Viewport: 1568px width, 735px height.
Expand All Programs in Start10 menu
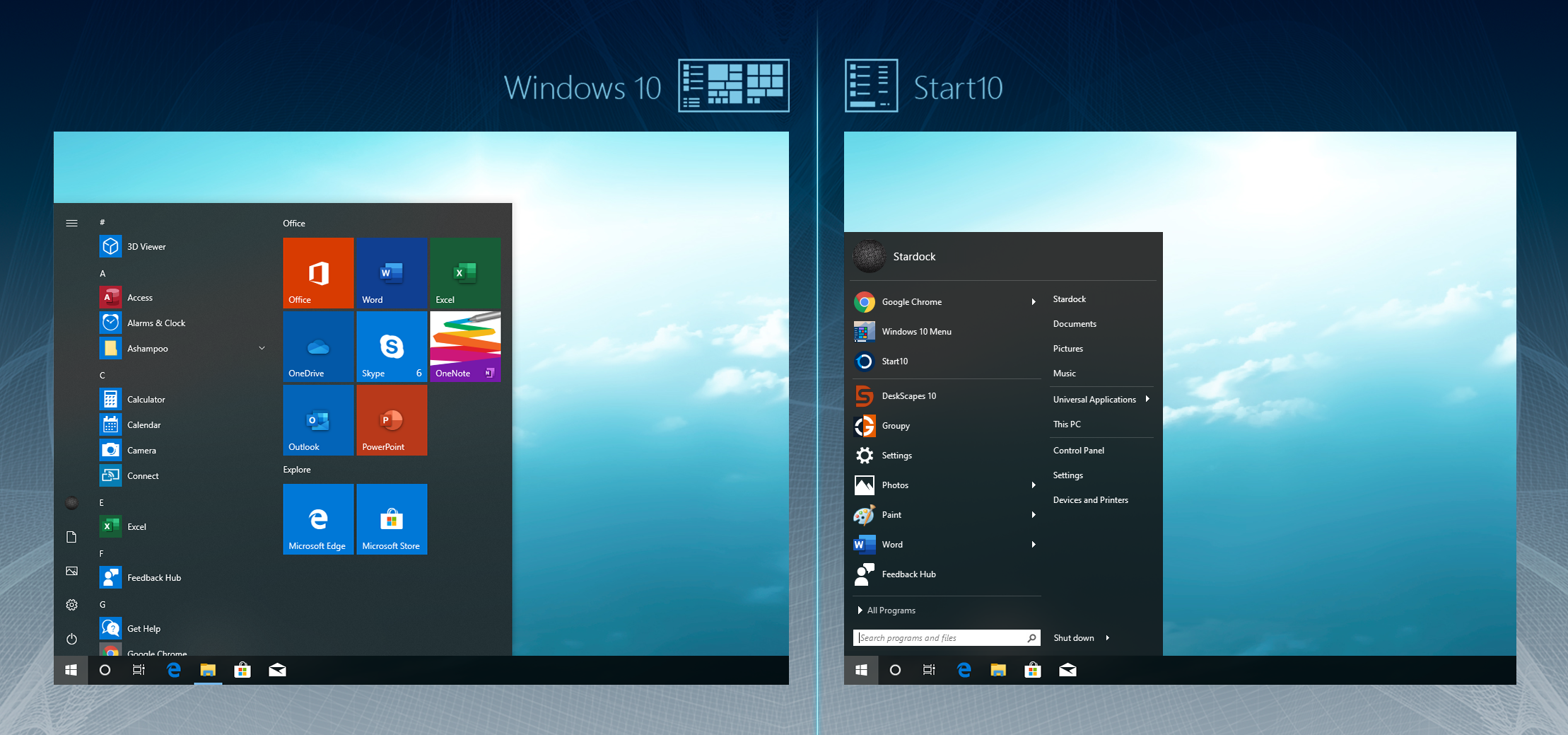pyautogui.click(x=887, y=610)
